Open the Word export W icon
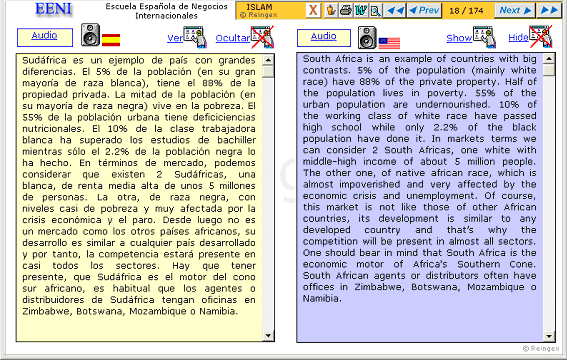Screen dimensions: 567x360 tap(361, 10)
